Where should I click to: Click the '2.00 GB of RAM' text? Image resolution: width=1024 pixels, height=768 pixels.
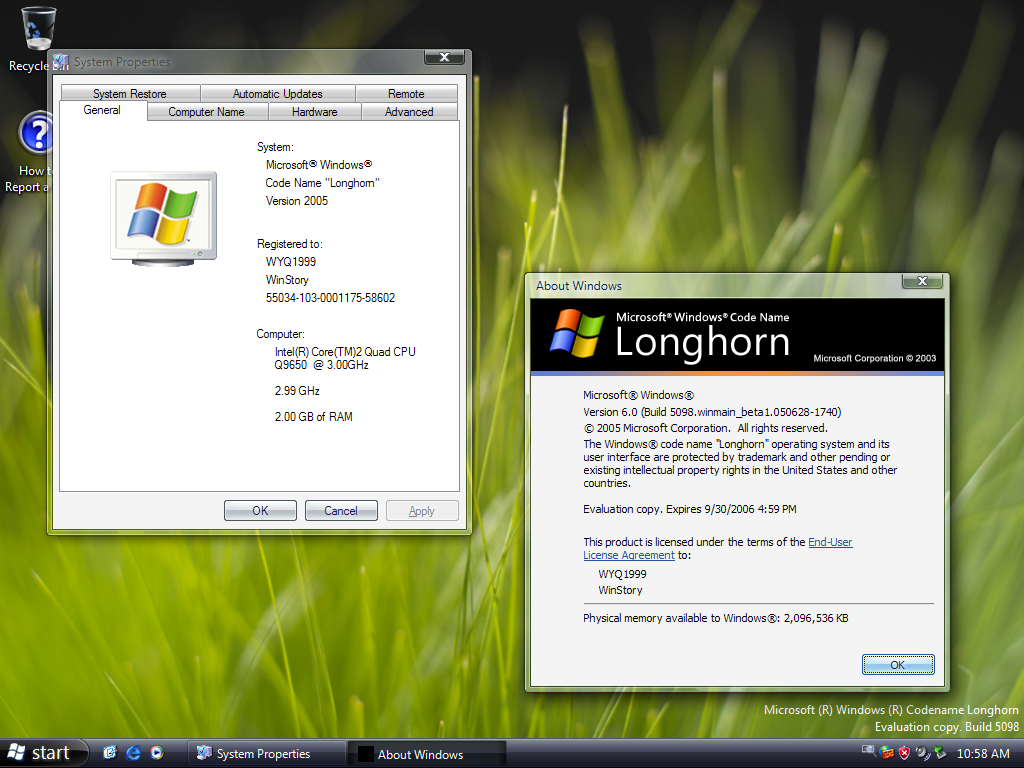pyautogui.click(x=313, y=417)
